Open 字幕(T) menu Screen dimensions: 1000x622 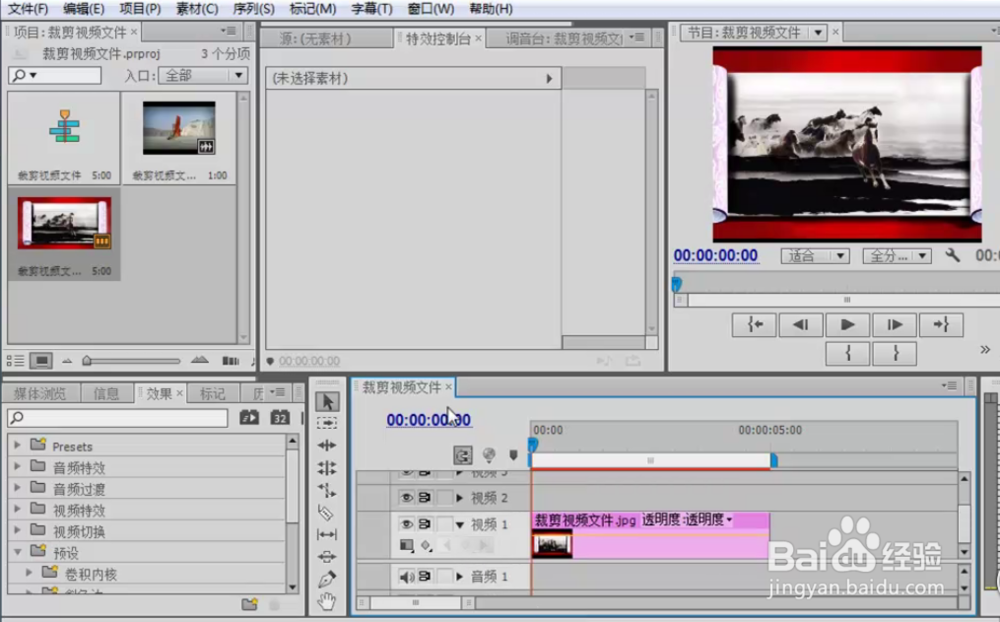point(372,9)
